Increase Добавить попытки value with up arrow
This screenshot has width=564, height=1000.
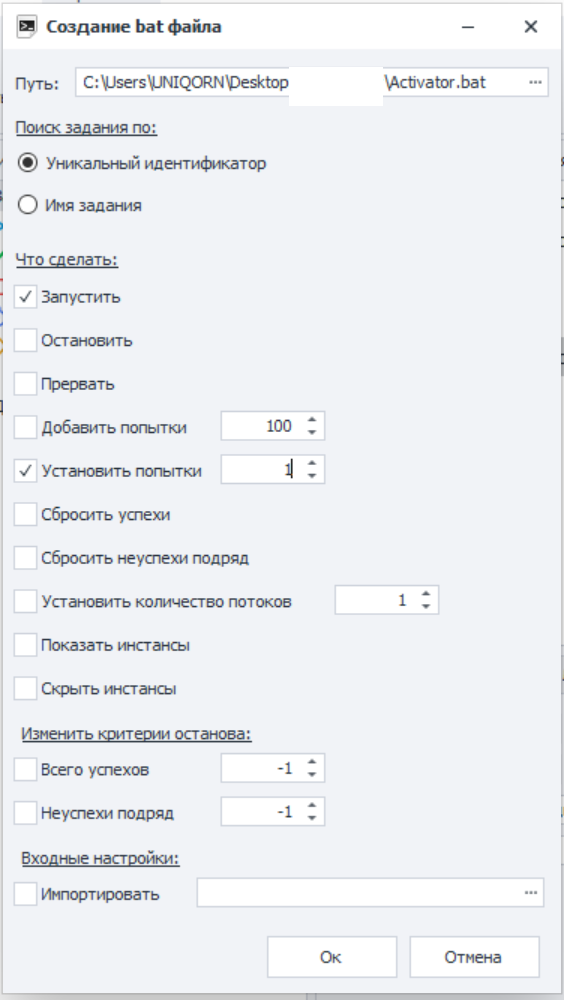click(311, 420)
